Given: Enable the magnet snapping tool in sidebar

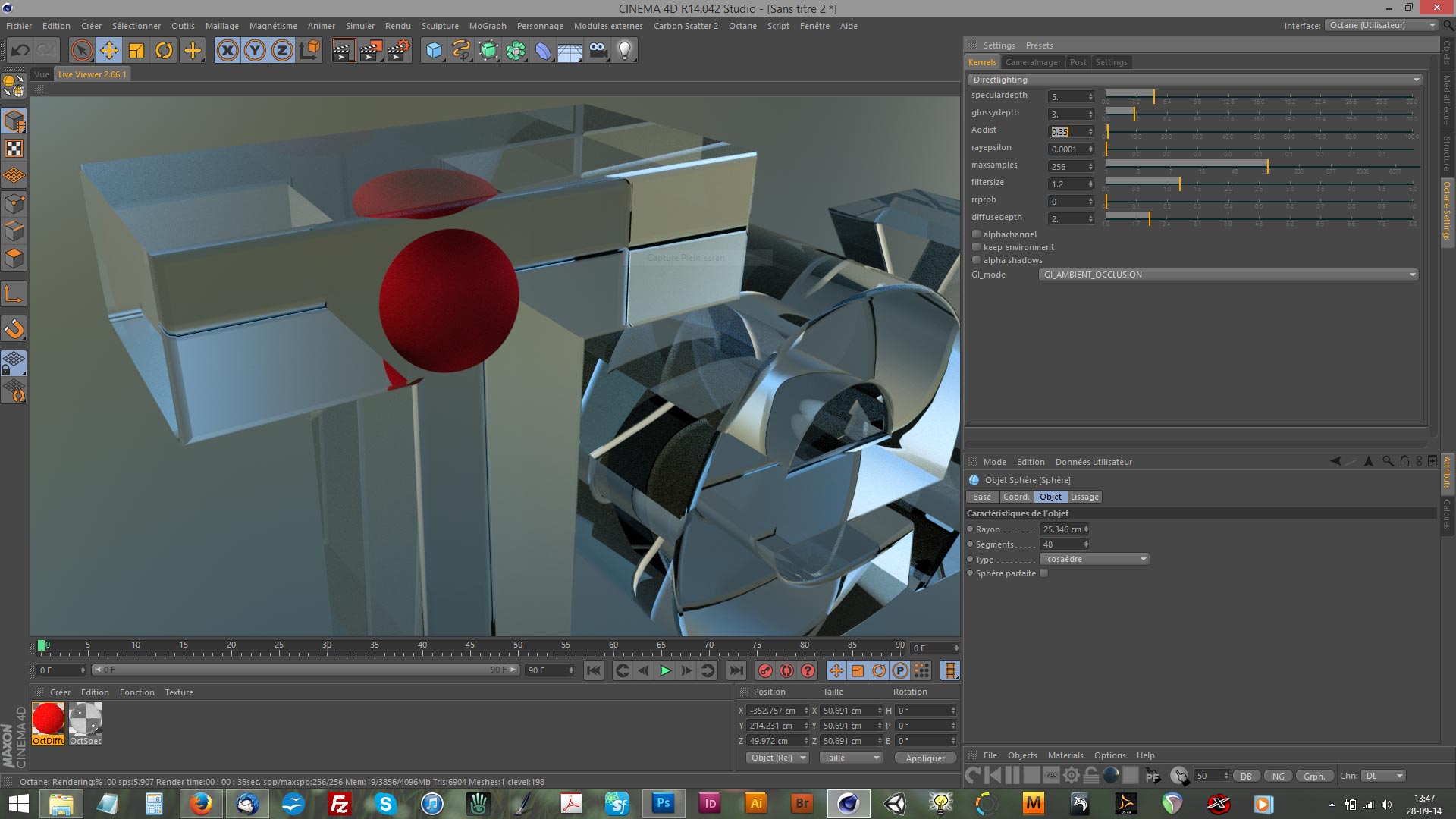Looking at the screenshot, I should (14, 328).
